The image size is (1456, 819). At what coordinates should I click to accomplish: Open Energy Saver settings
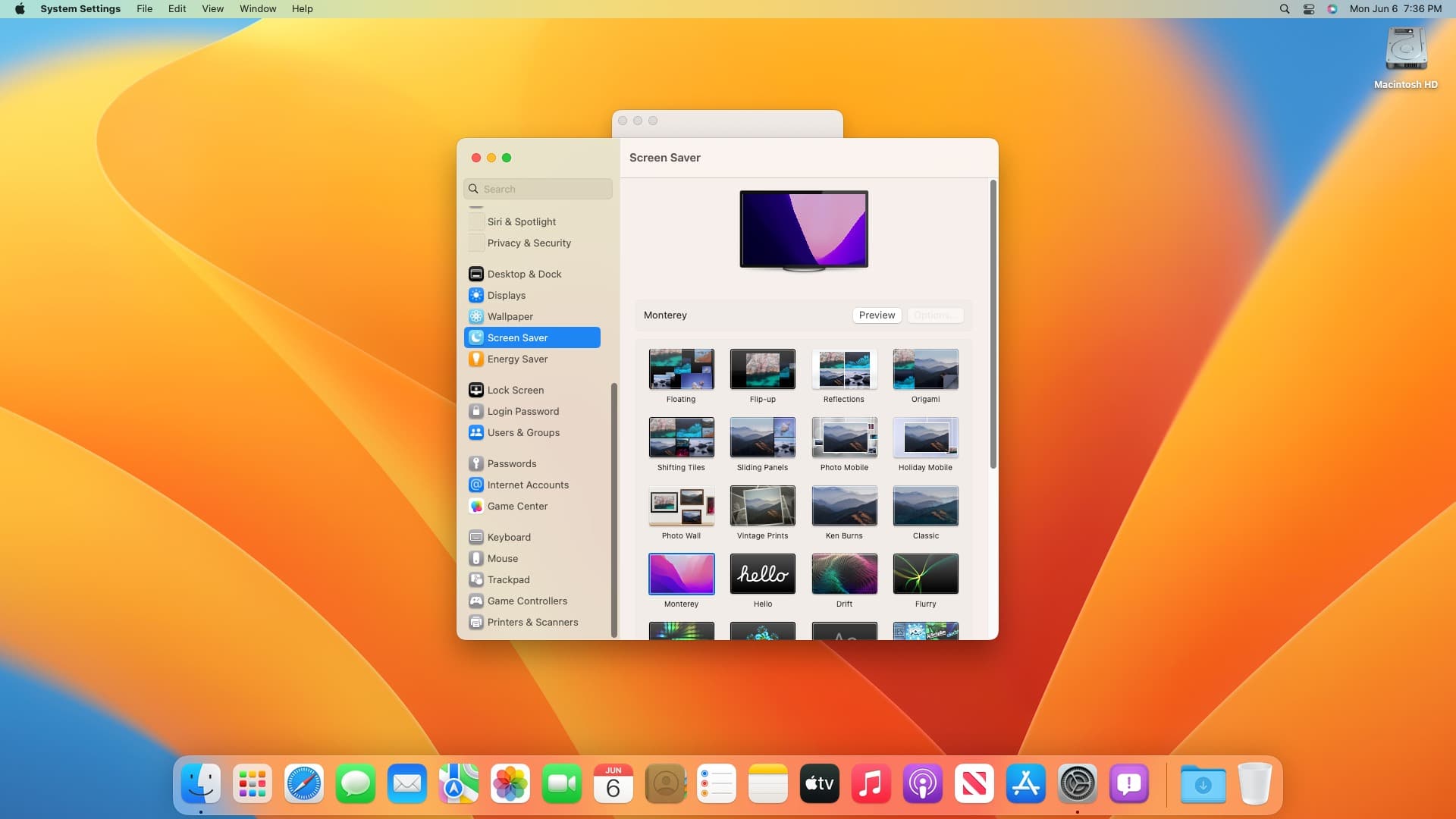click(517, 359)
